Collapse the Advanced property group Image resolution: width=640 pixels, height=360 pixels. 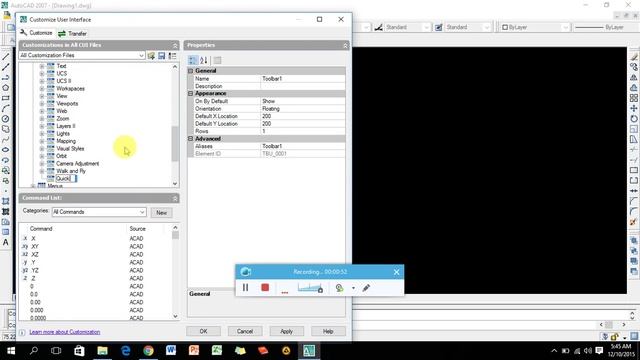click(191, 139)
